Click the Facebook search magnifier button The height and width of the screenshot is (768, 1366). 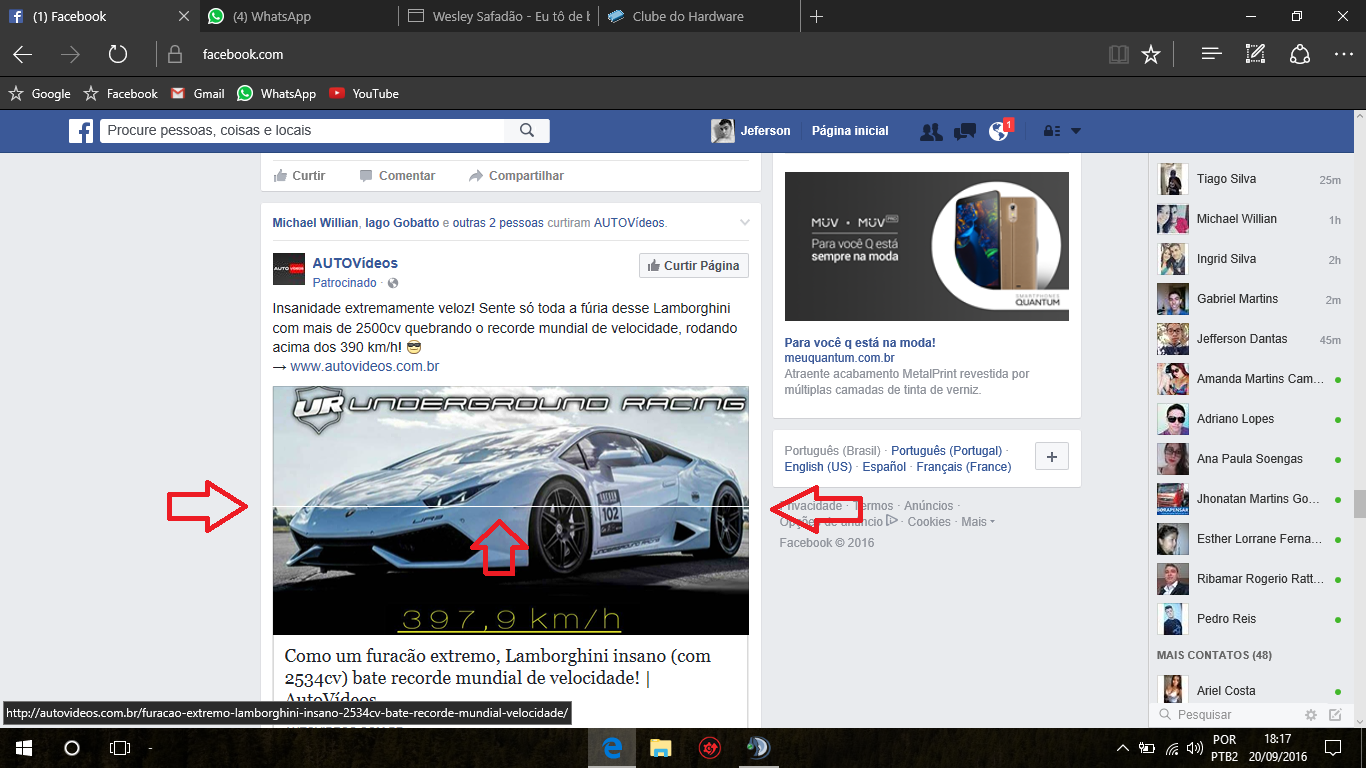(x=527, y=130)
